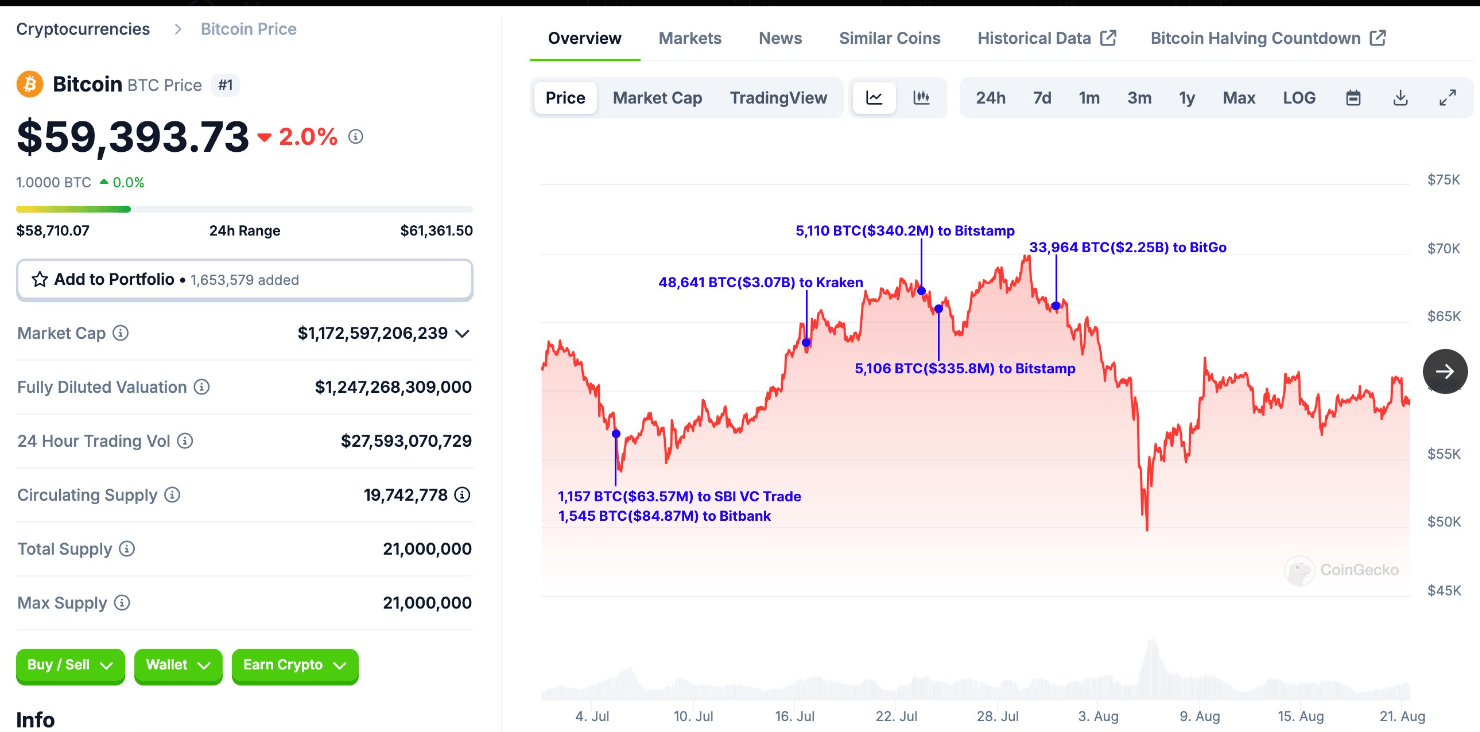Expand the Market Cap value chevron
Screen dimensions: 1480x732
pyautogui.click(x=462, y=333)
